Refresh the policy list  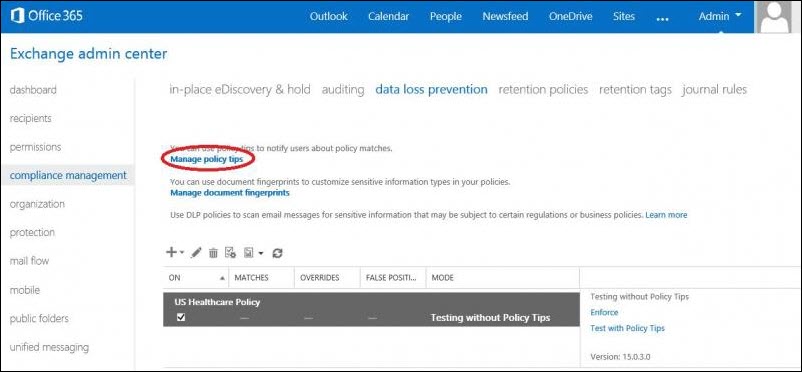click(277, 253)
